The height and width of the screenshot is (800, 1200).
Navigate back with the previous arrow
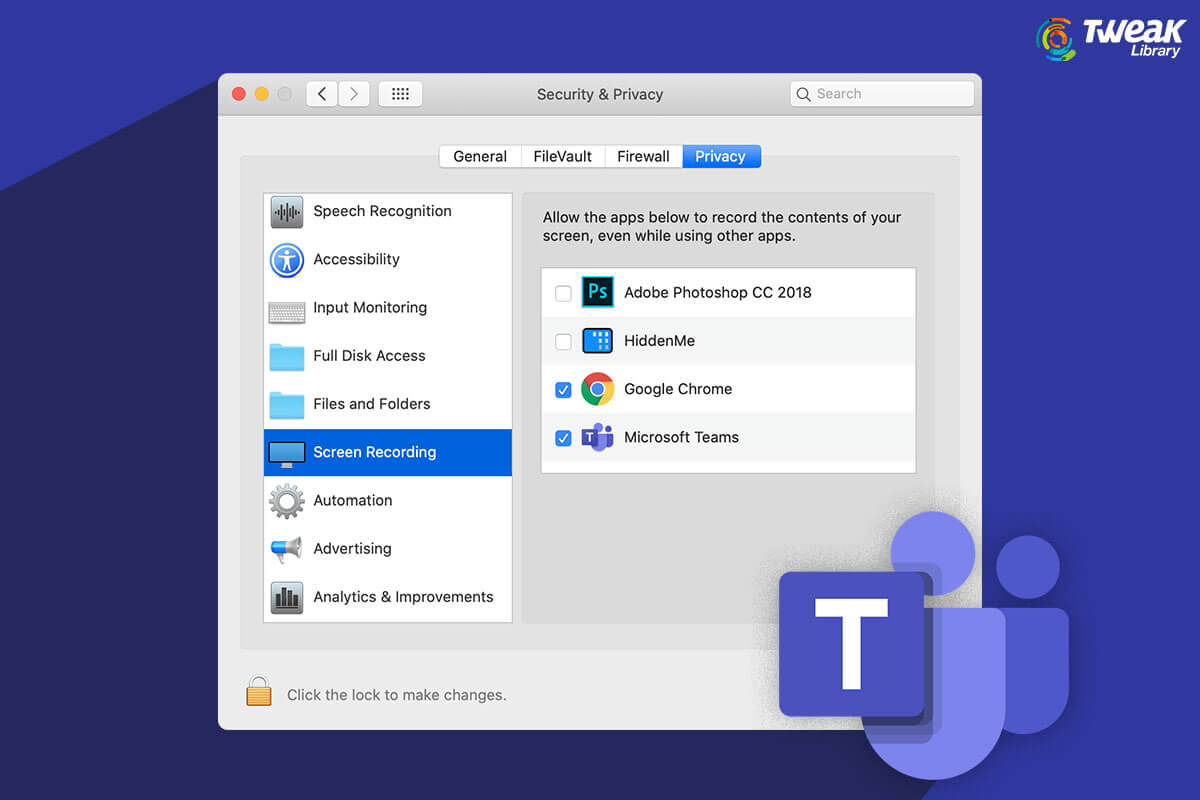(321, 93)
